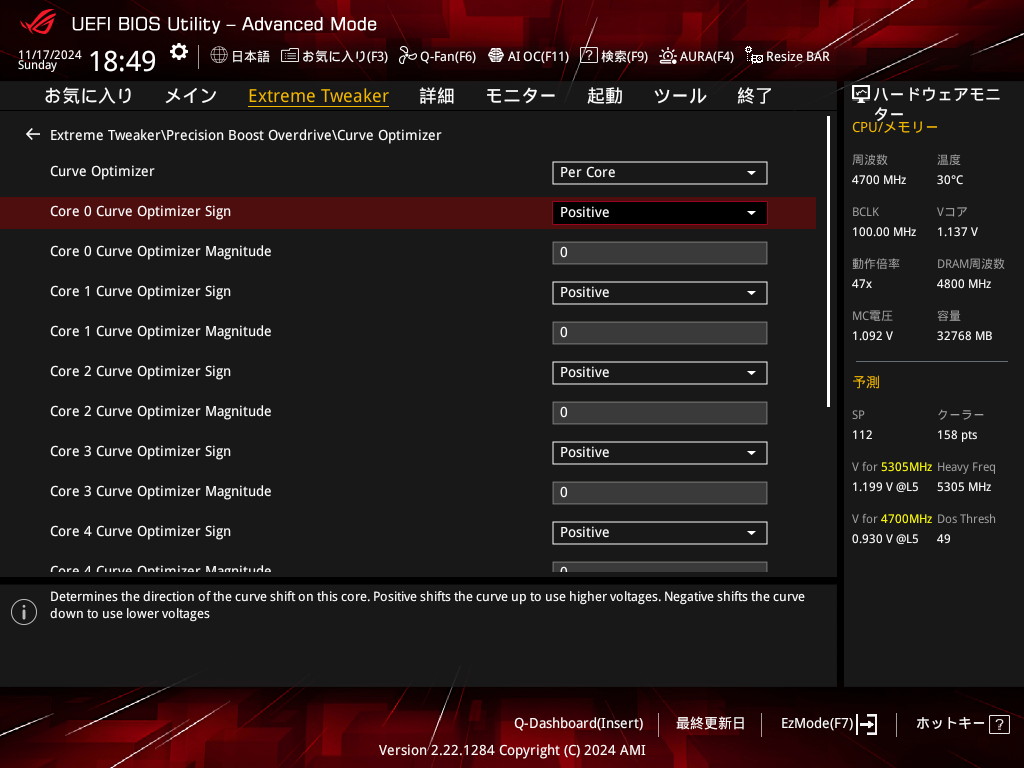The image size is (1024, 768).
Task: Click the breadcrumb path text
Action: point(246,135)
